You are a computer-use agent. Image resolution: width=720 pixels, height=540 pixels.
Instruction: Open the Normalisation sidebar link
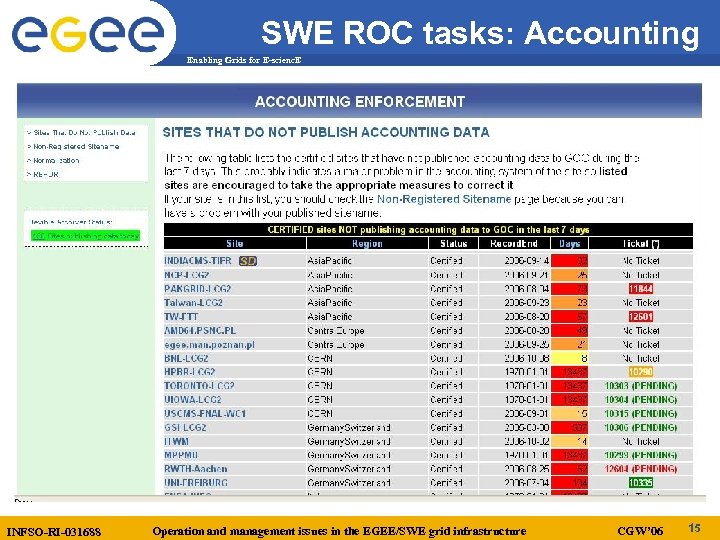point(53,160)
